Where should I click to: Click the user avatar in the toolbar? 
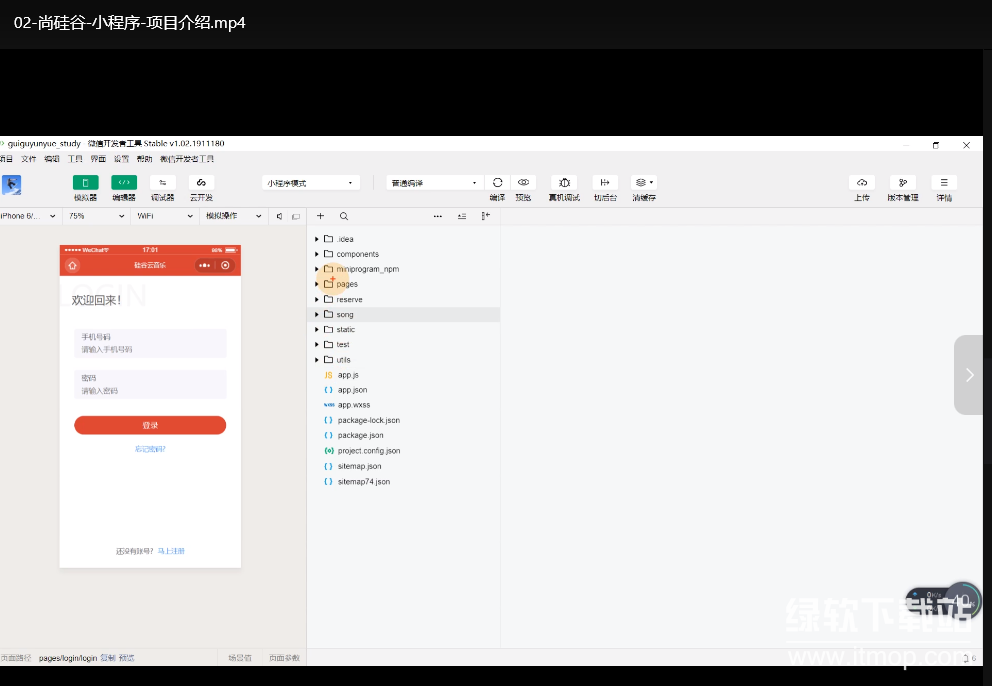(x=11, y=185)
